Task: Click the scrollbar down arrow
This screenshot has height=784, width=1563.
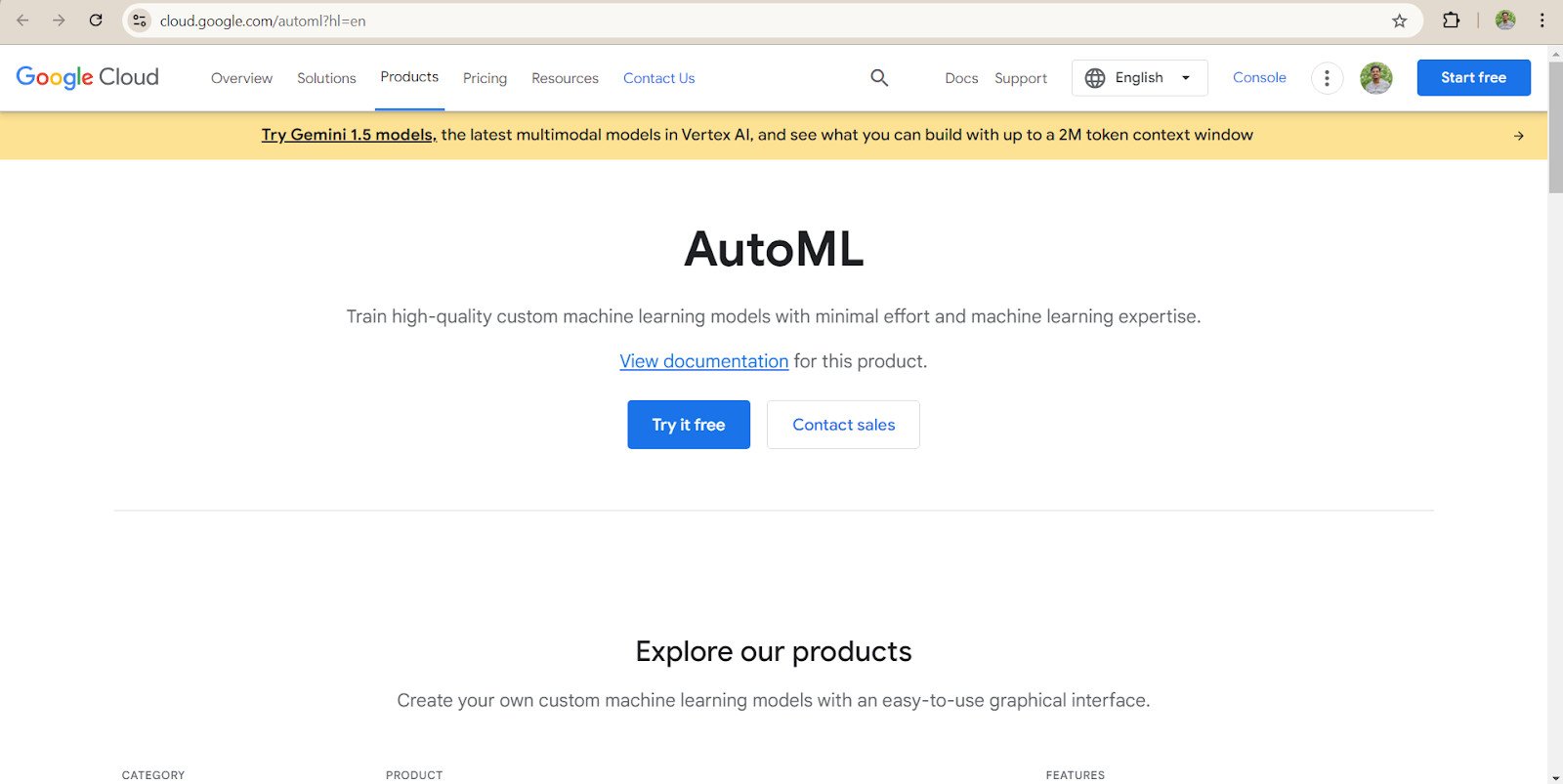Action: 1555,777
